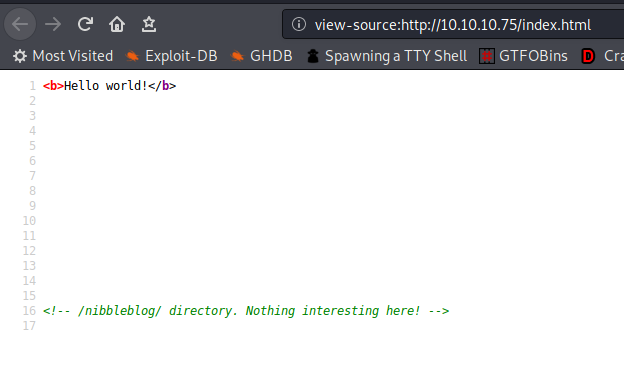Click the Spawning a TTY Shell icon
This screenshot has width=624, height=365.
(313, 56)
